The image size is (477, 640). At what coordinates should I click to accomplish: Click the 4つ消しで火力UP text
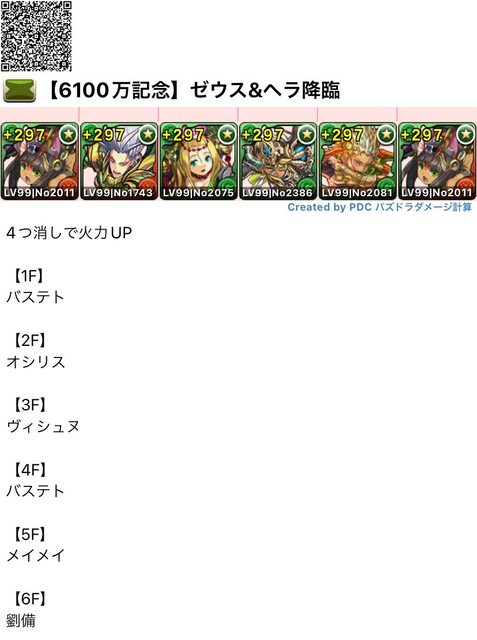point(69,233)
